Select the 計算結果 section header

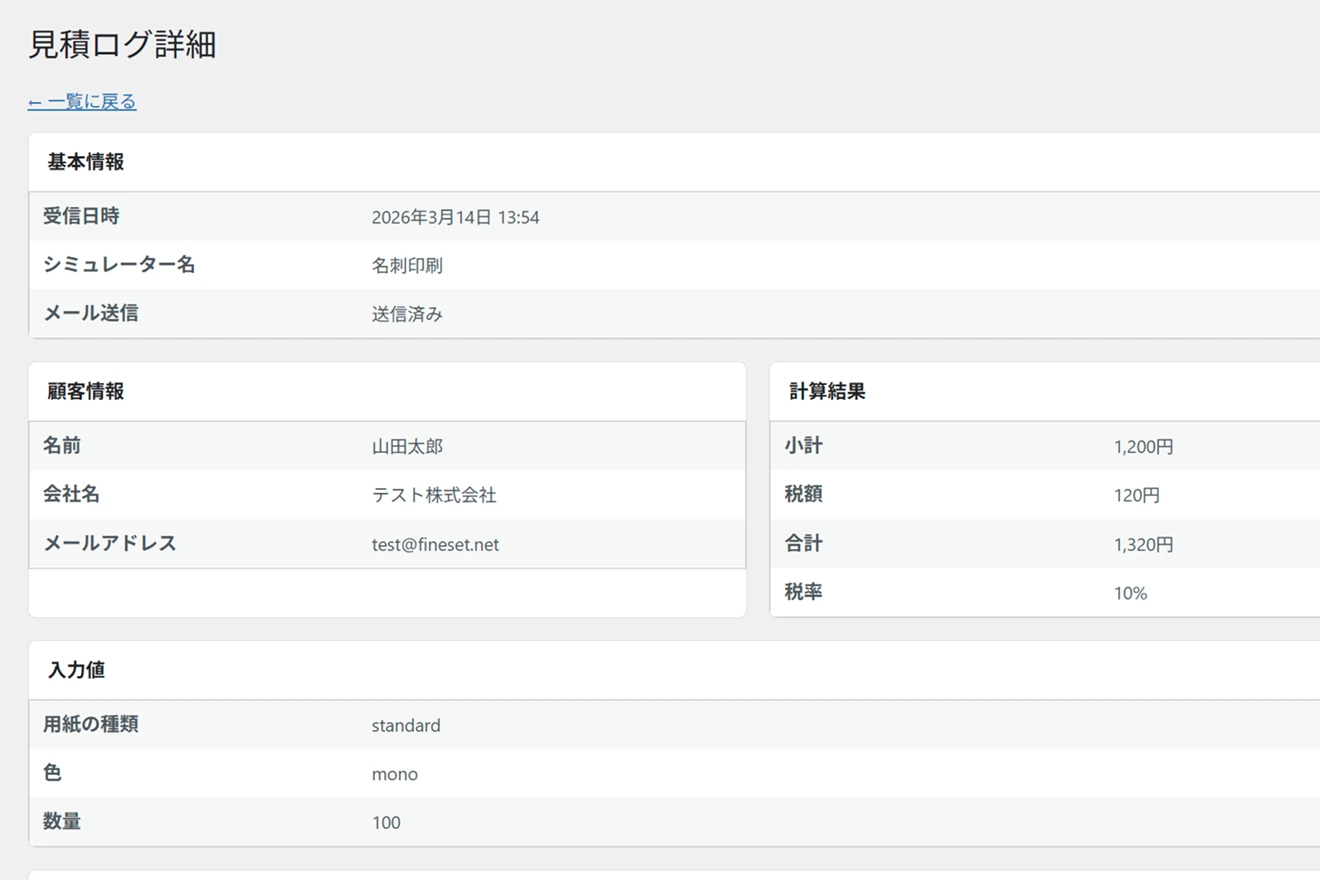click(827, 392)
